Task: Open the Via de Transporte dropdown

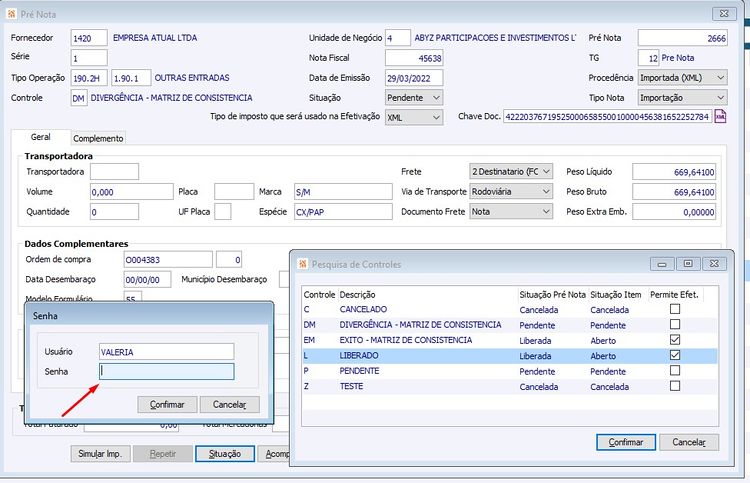Action: (544, 192)
